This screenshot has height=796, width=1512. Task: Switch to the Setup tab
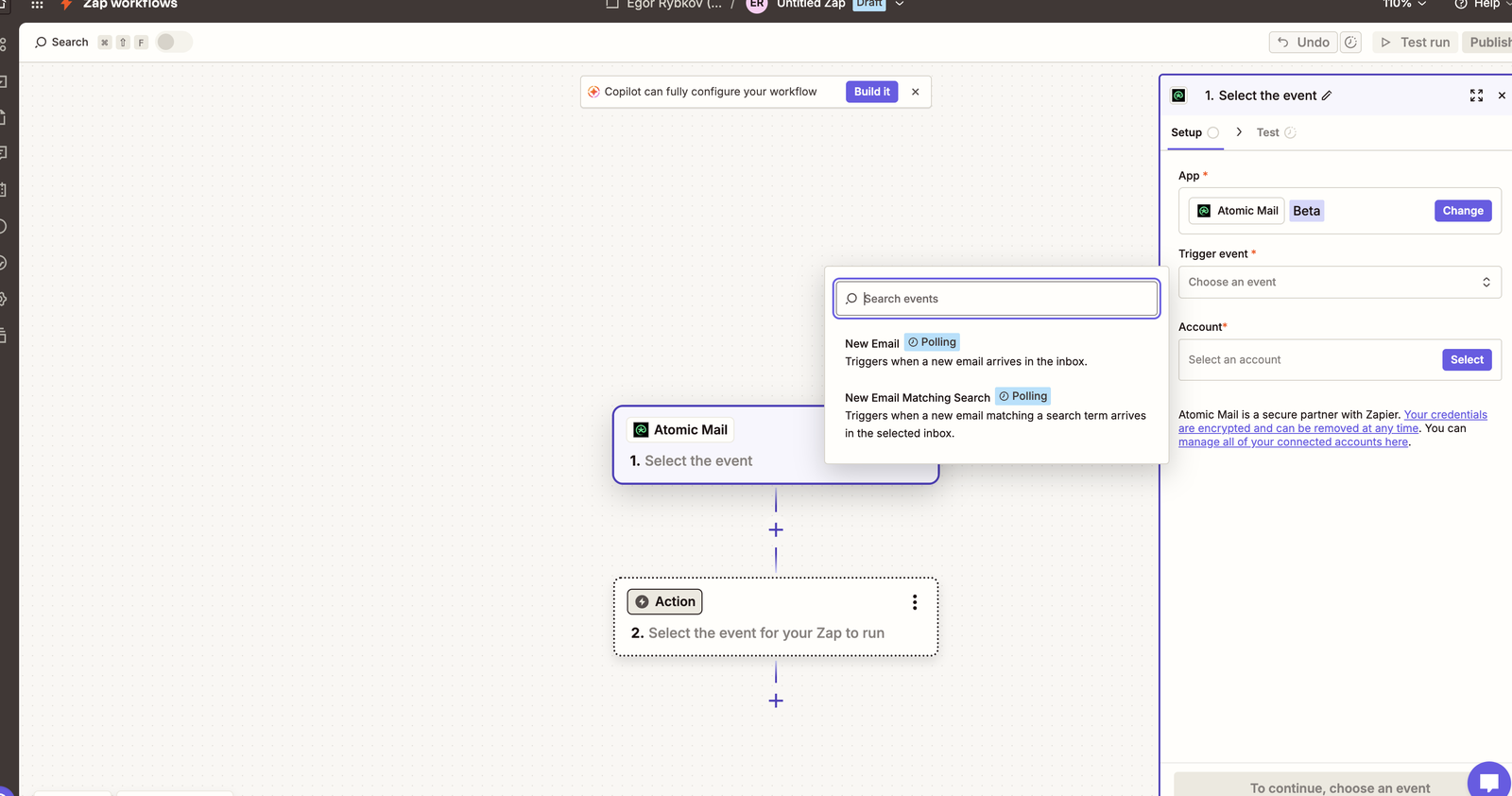pyautogui.click(x=1195, y=132)
